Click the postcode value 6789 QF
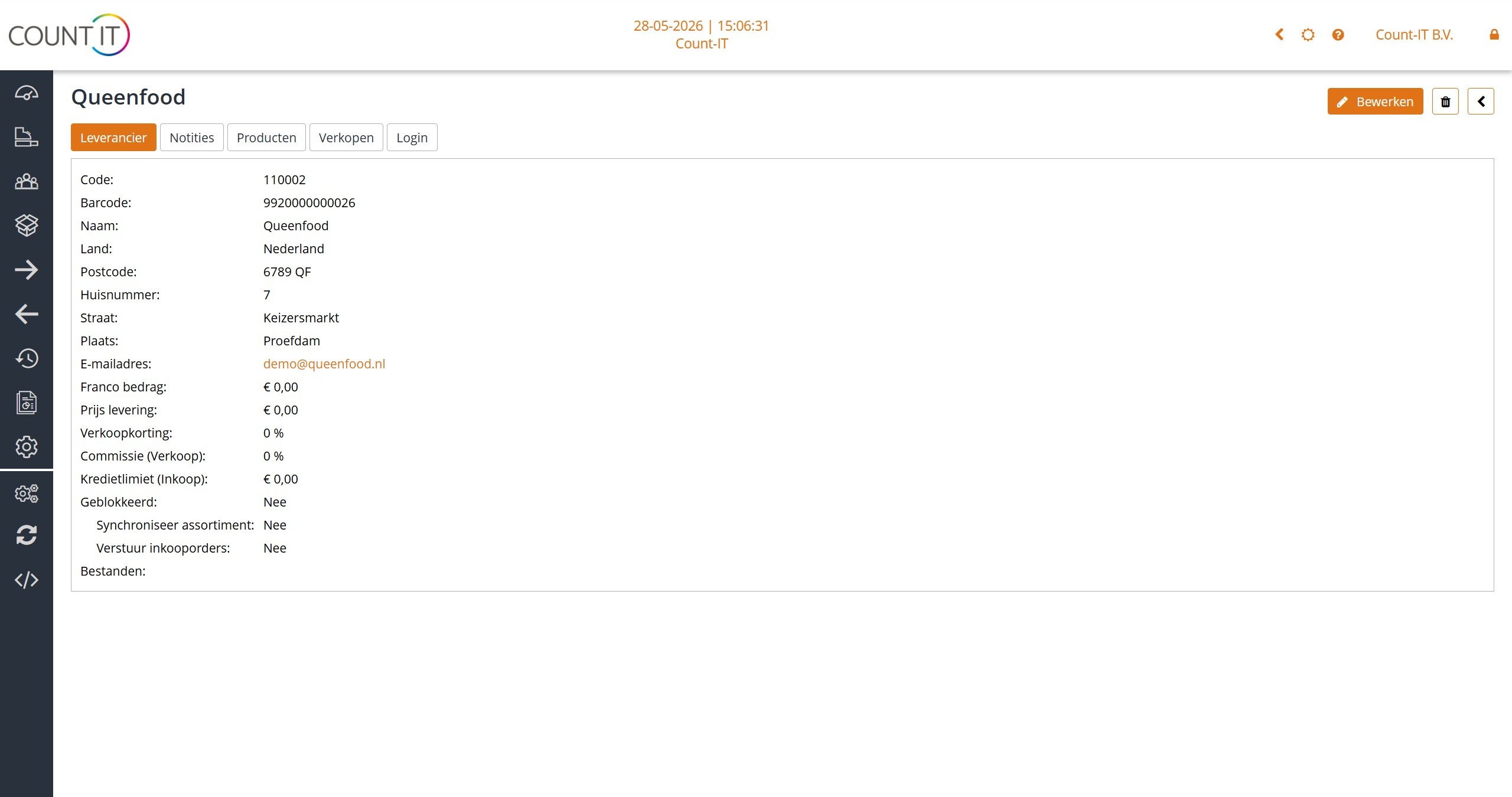 click(x=287, y=272)
